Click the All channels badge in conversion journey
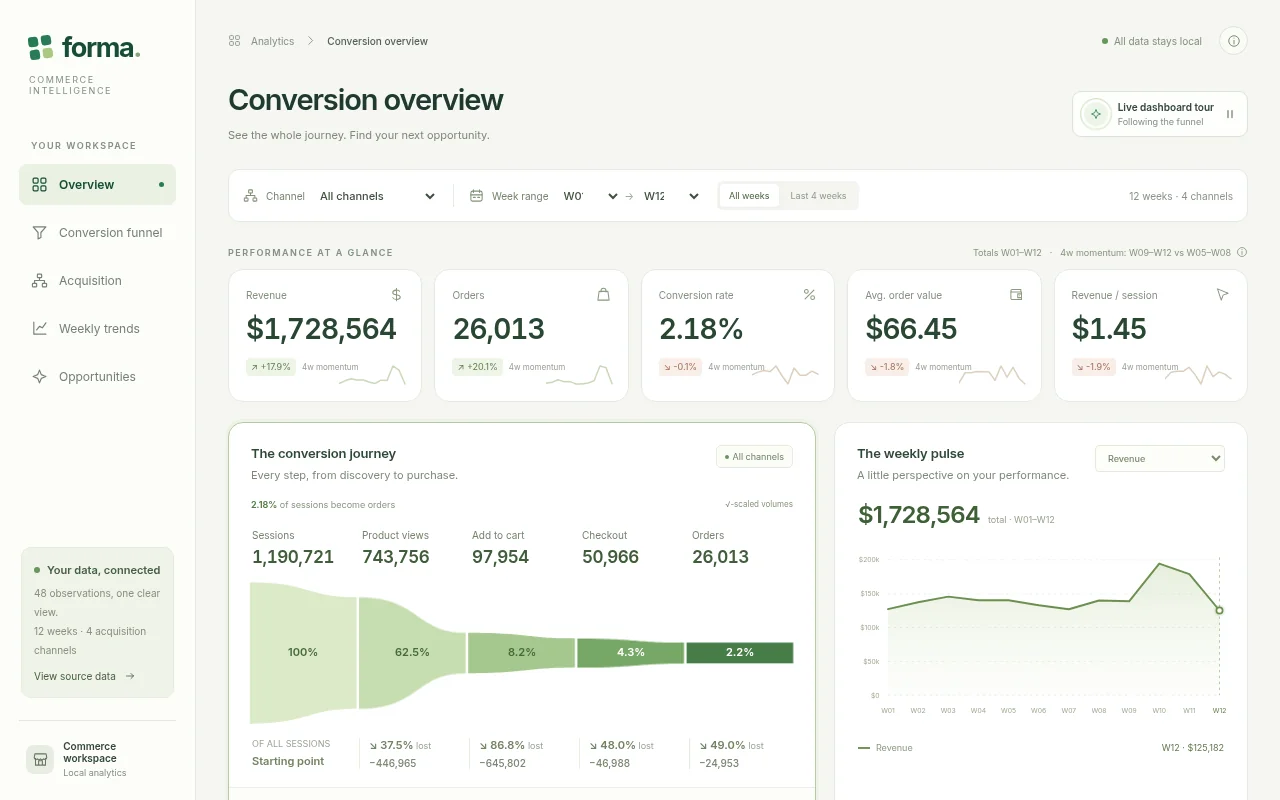The height and width of the screenshot is (800, 1280). 754,457
